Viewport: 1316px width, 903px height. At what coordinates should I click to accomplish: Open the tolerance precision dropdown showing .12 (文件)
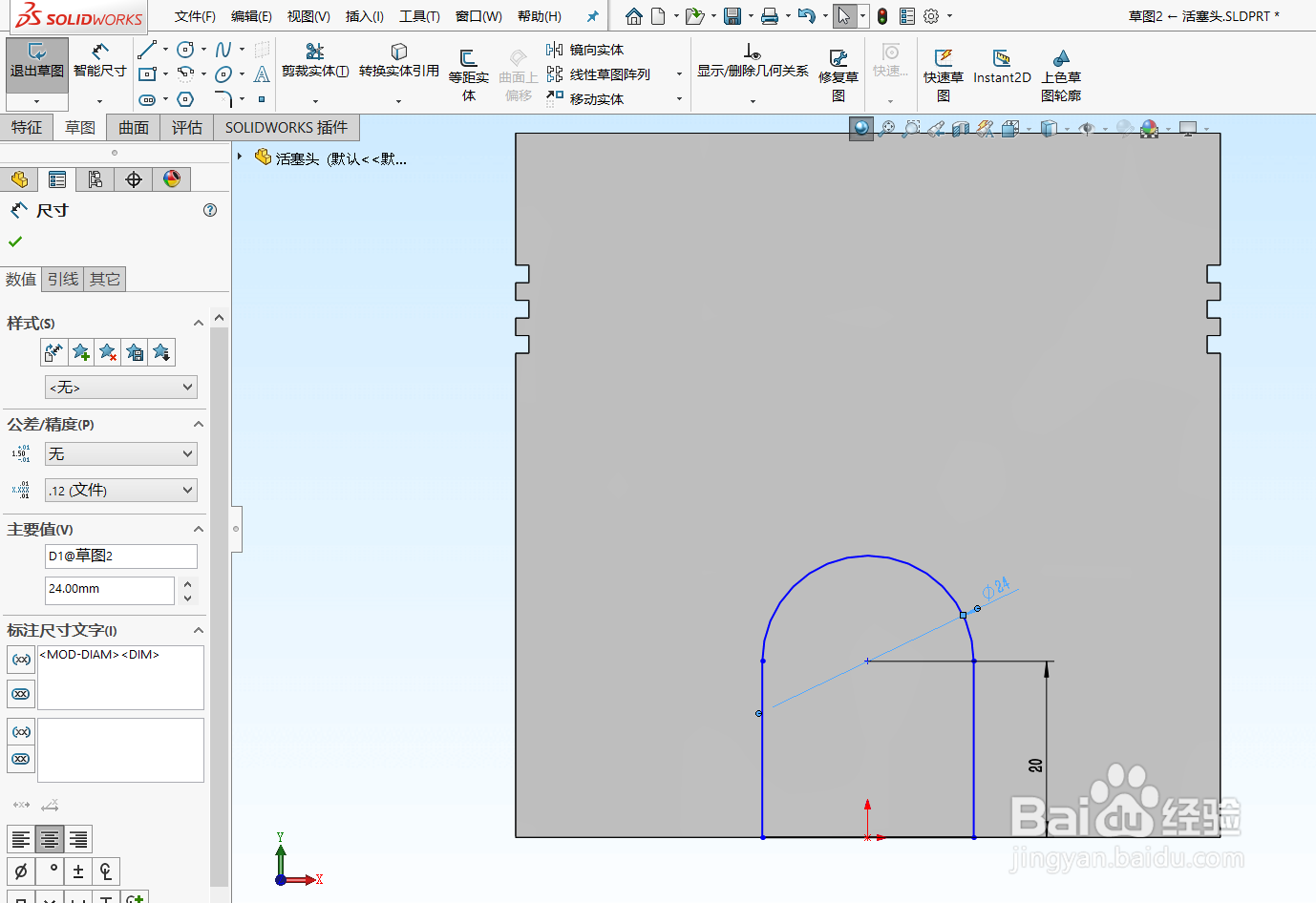pyautogui.click(x=120, y=490)
